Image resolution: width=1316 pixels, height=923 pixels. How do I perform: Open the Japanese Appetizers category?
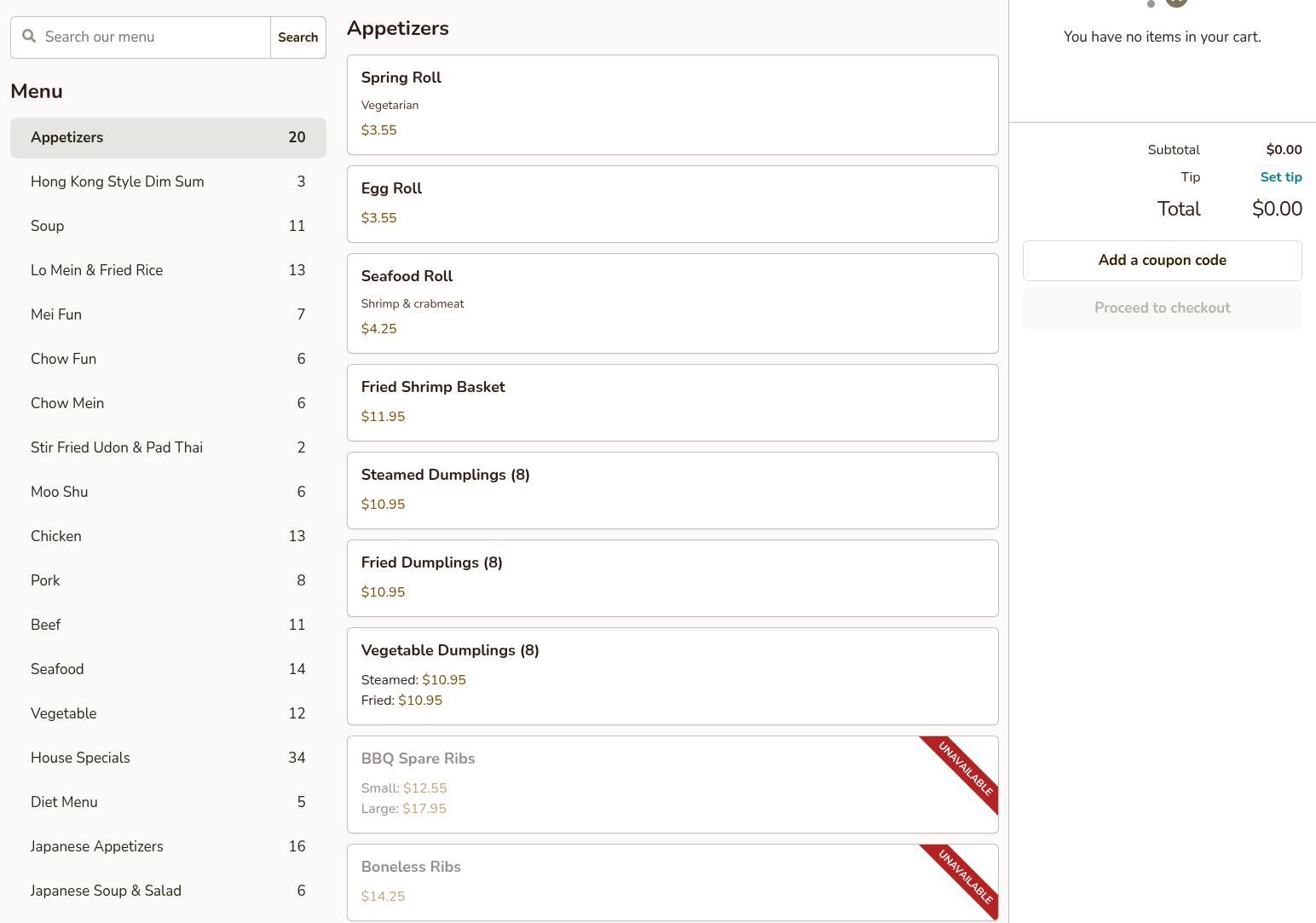[168, 847]
